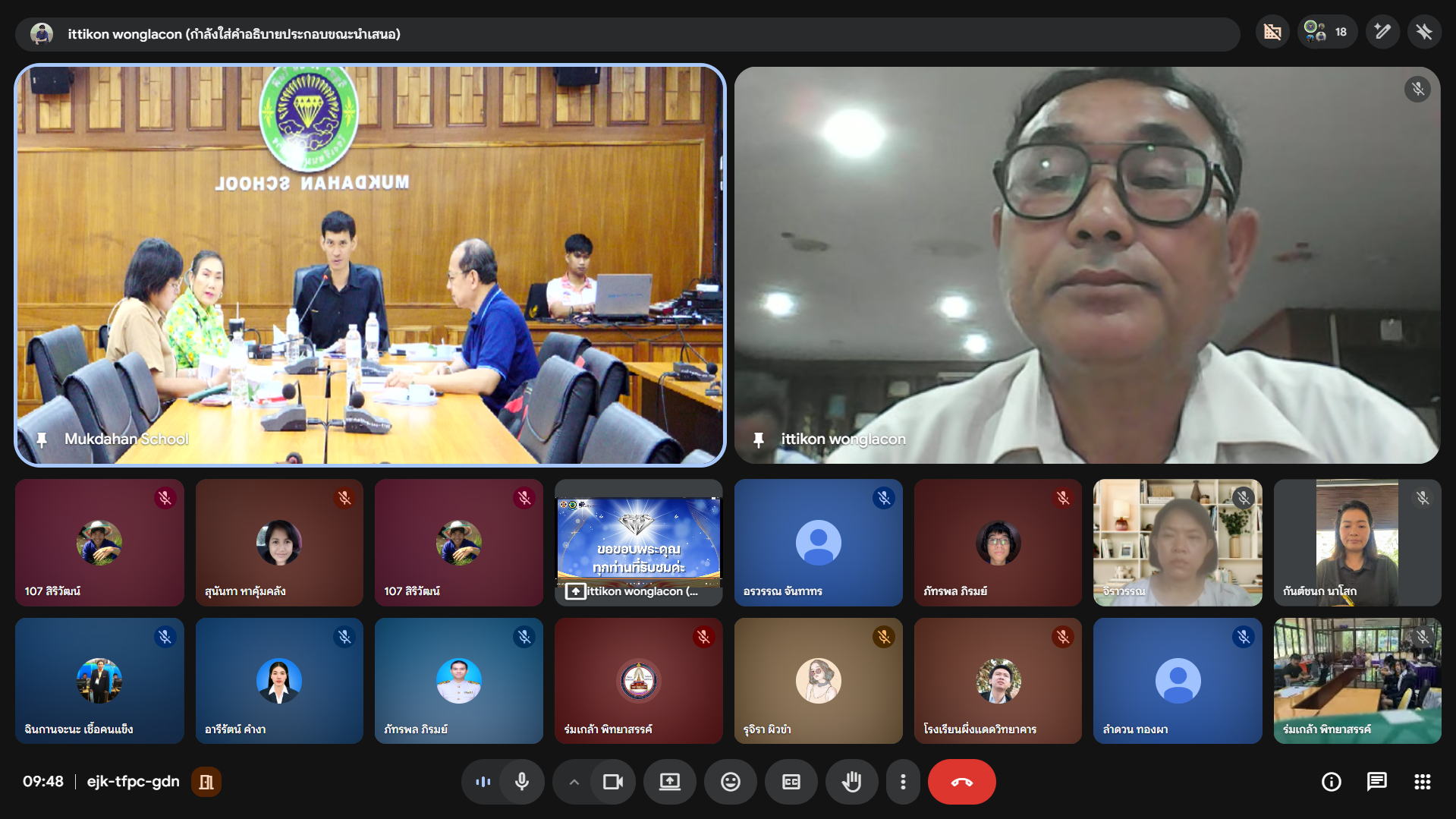
Task: Show the participants list with 18 people
Action: click(x=1326, y=32)
